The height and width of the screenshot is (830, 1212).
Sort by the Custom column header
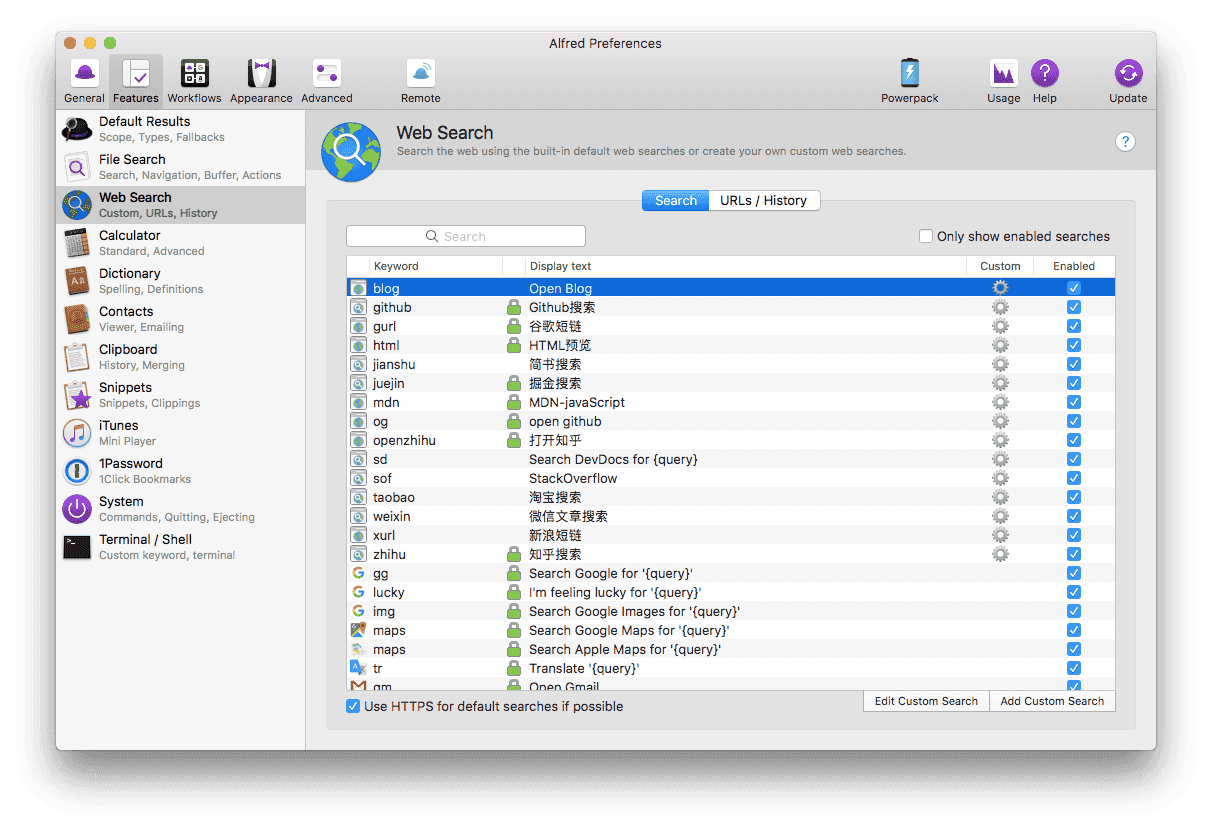pos(1000,266)
